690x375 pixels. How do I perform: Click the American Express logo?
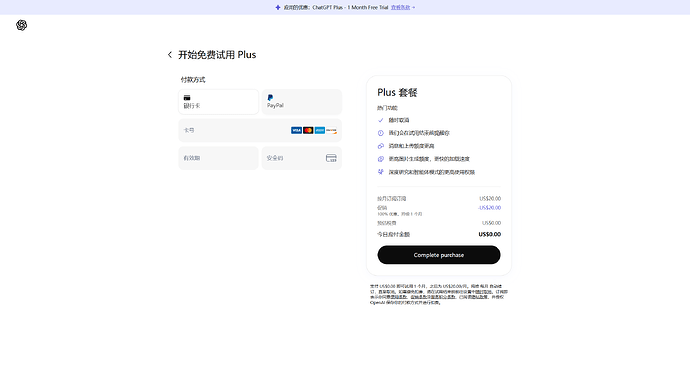[320, 130]
